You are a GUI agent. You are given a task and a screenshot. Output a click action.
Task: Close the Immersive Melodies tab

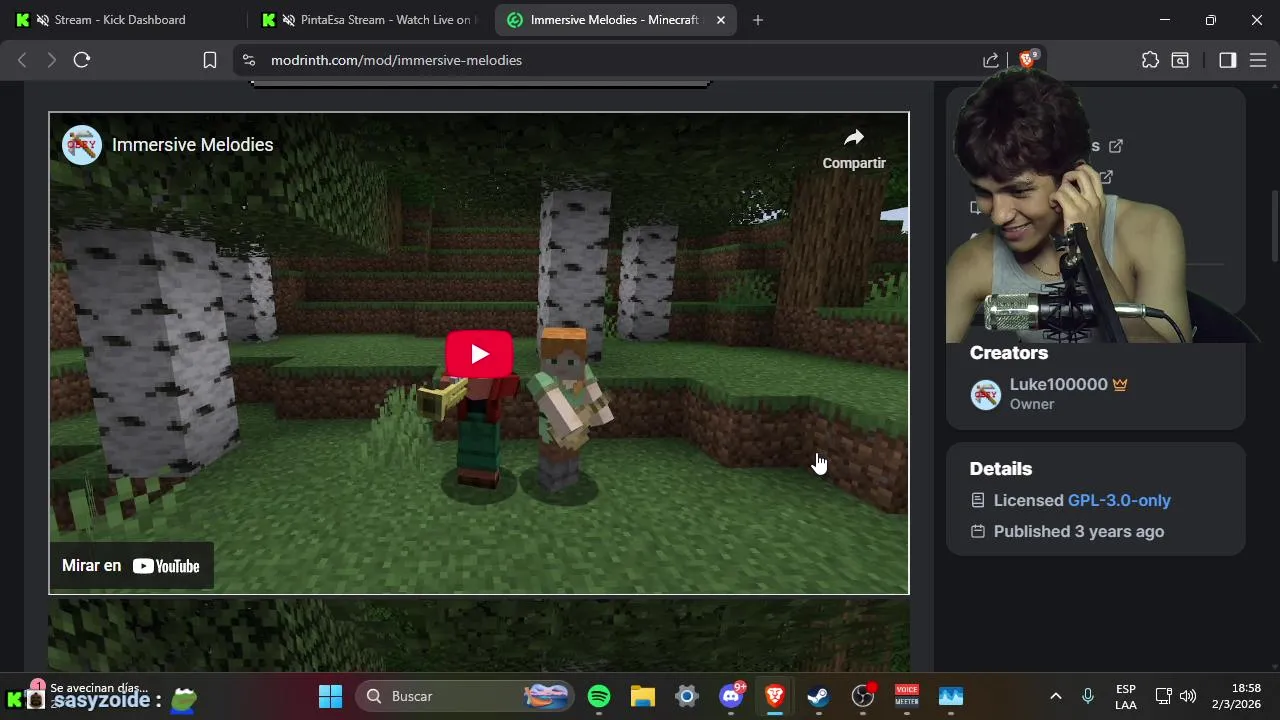pyautogui.click(x=721, y=20)
